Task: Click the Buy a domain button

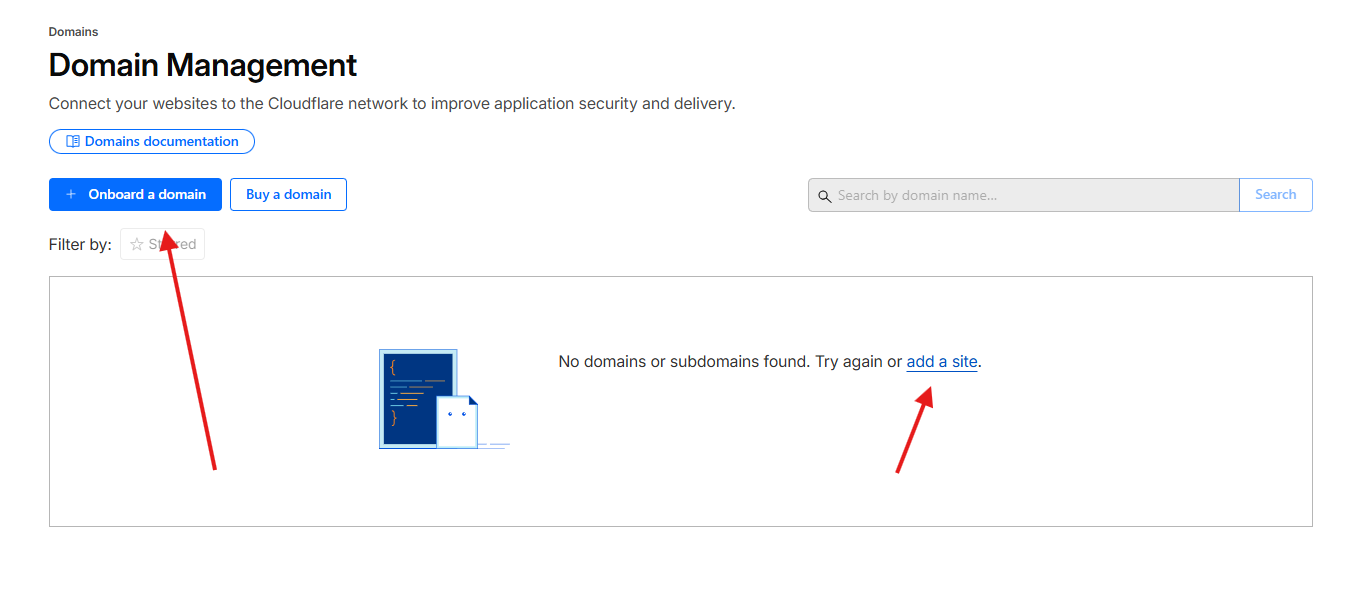Action: click(288, 195)
